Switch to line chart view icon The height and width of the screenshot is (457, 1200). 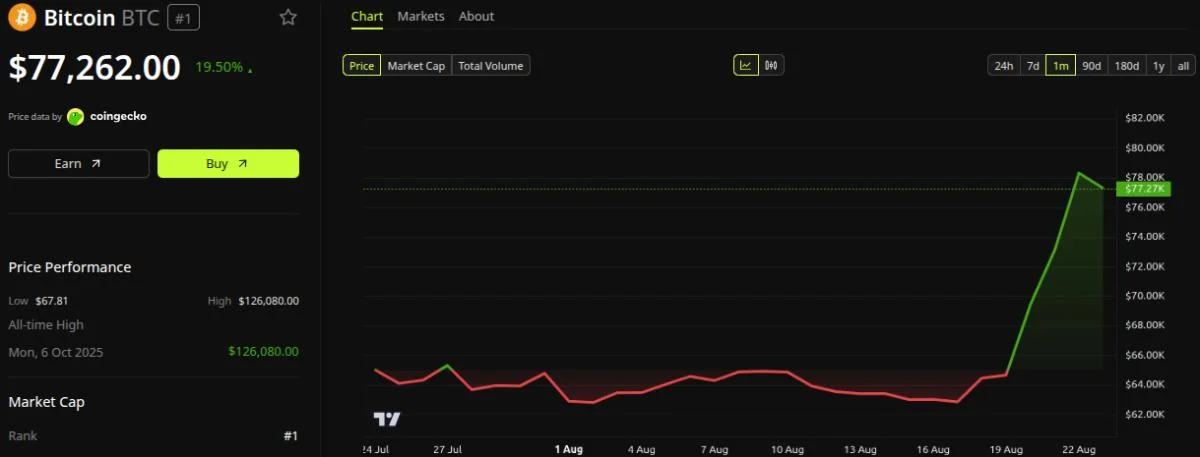tap(746, 65)
